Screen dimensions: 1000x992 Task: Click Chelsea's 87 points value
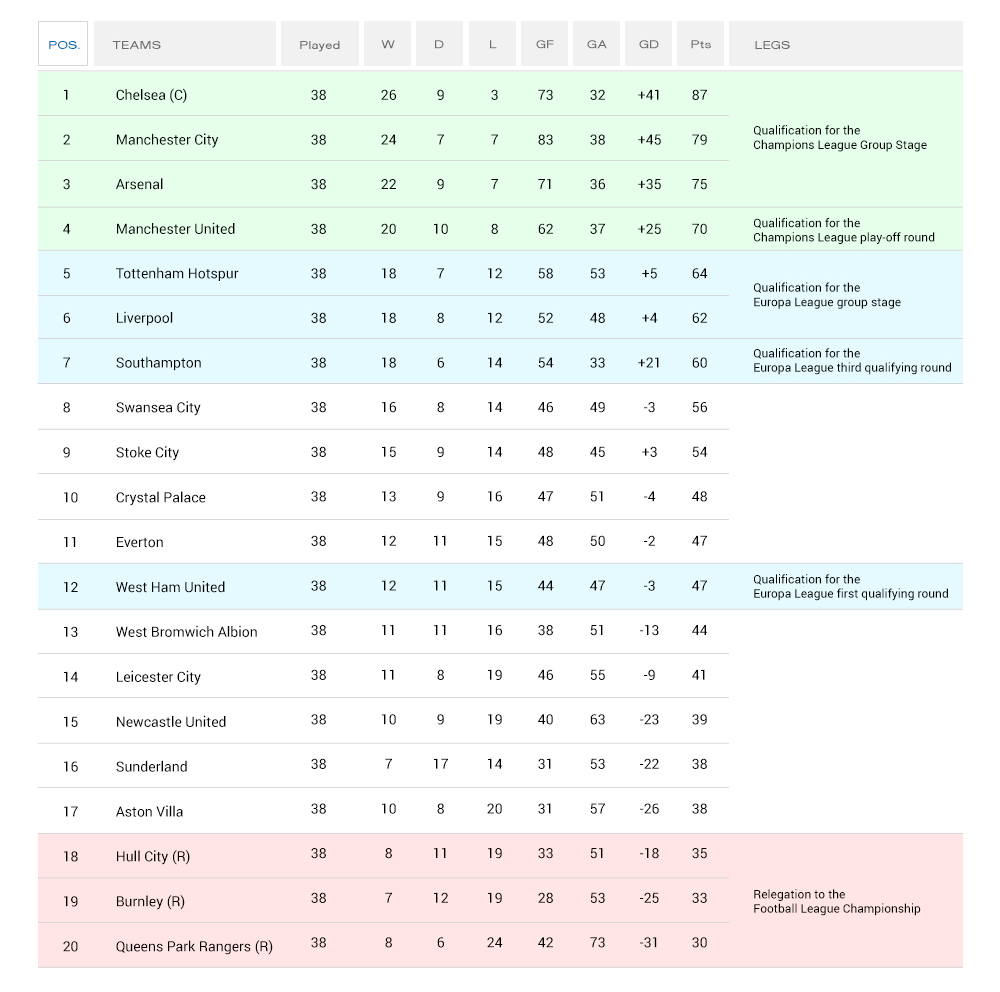[x=699, y=95]
